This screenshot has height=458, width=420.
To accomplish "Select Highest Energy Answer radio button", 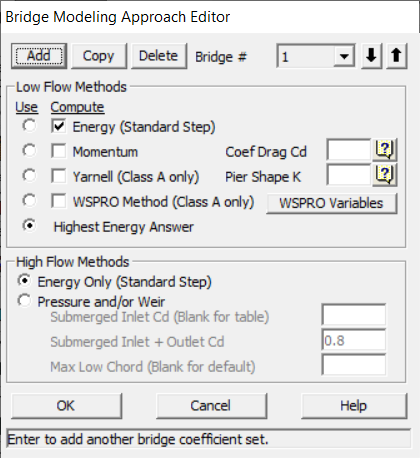I will [29, 226].
